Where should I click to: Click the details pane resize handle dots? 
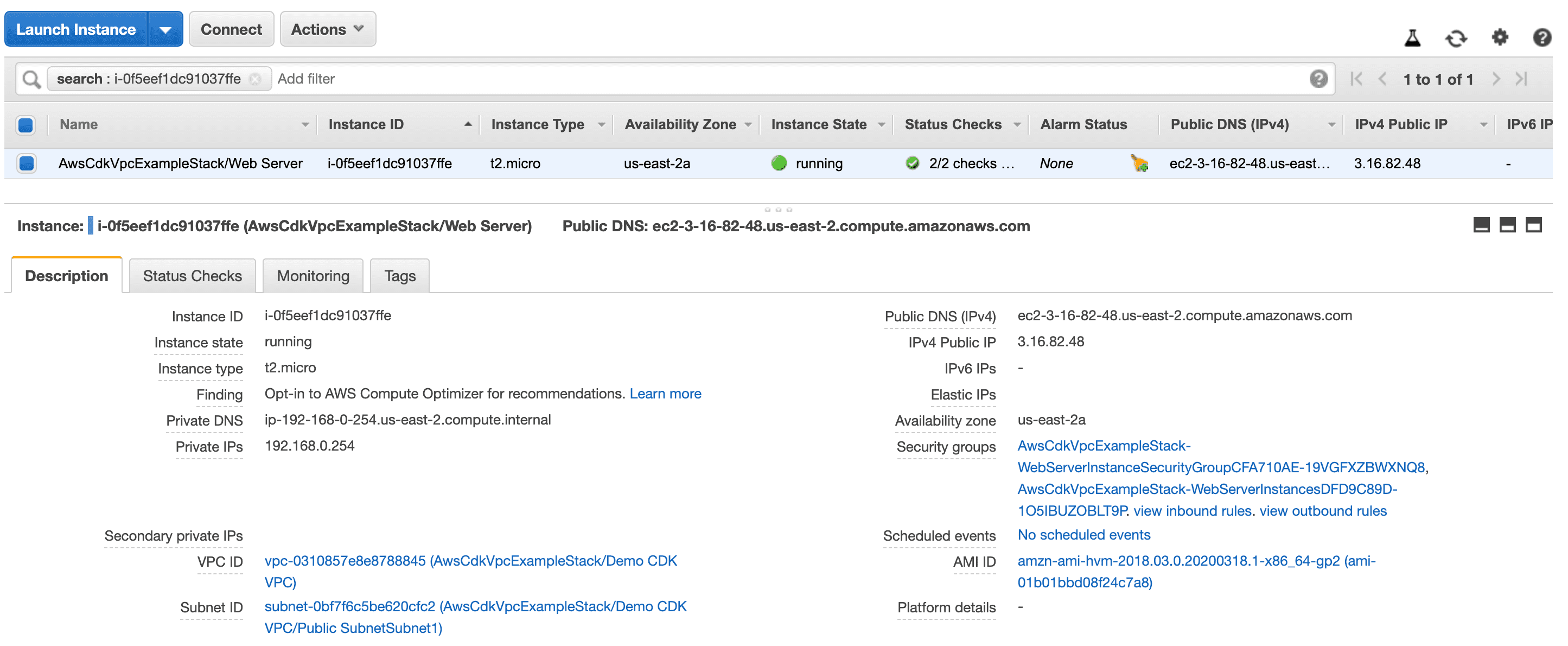(x=778, y=210)
